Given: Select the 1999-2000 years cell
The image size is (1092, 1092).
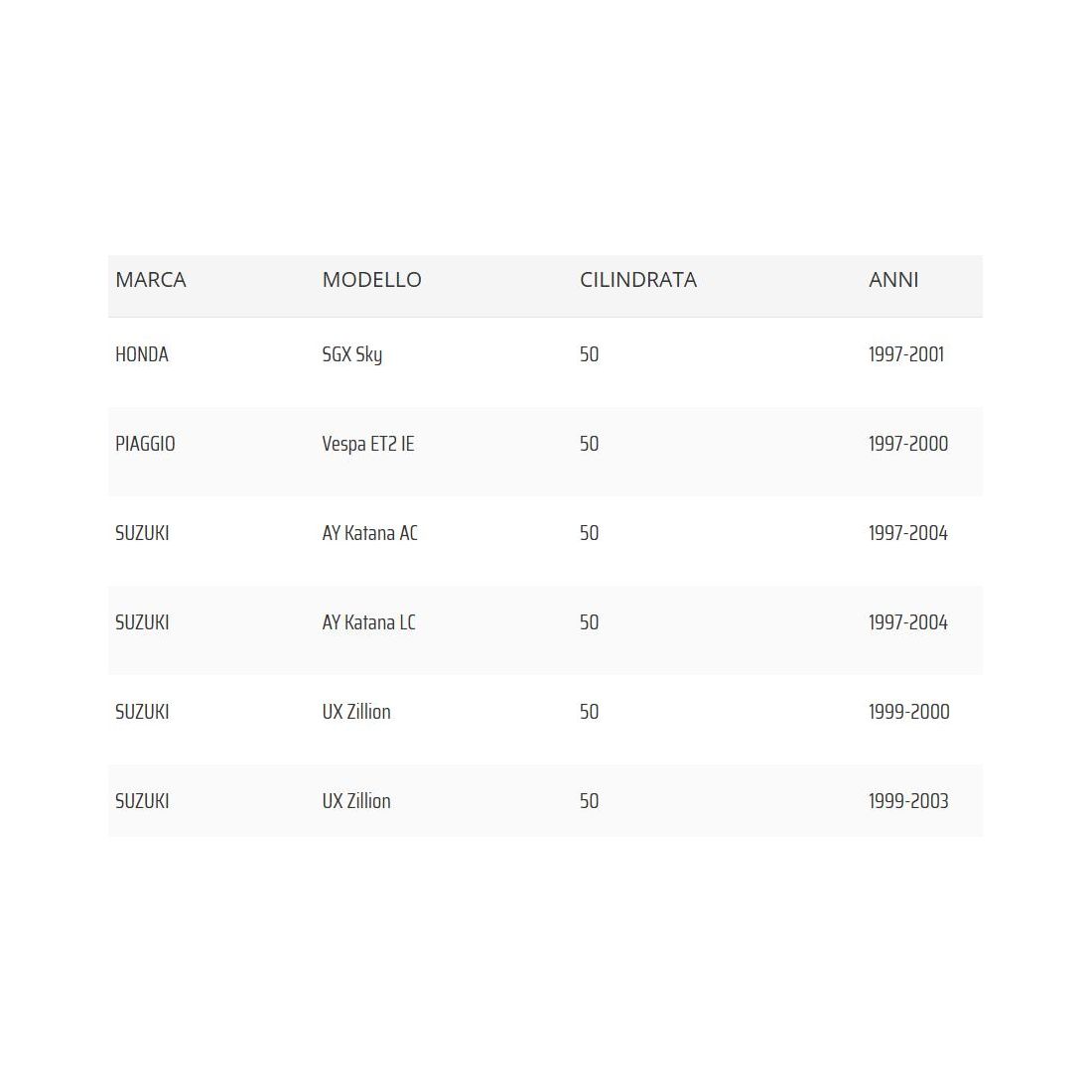Looking at the screenshot, I should pos(908,712).
